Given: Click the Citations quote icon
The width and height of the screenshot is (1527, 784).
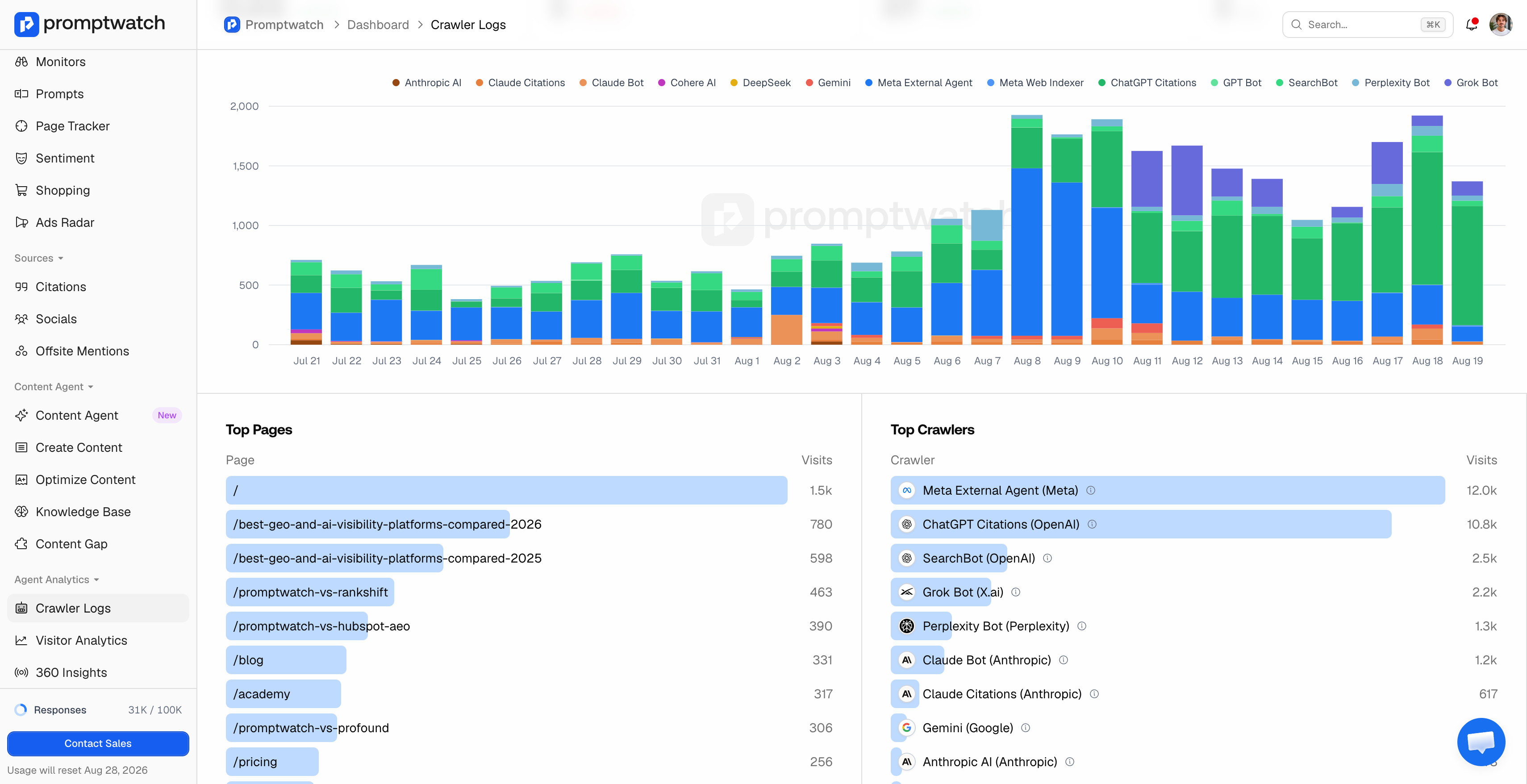Looking at the screenshot, I should click(x=21, y=287).
